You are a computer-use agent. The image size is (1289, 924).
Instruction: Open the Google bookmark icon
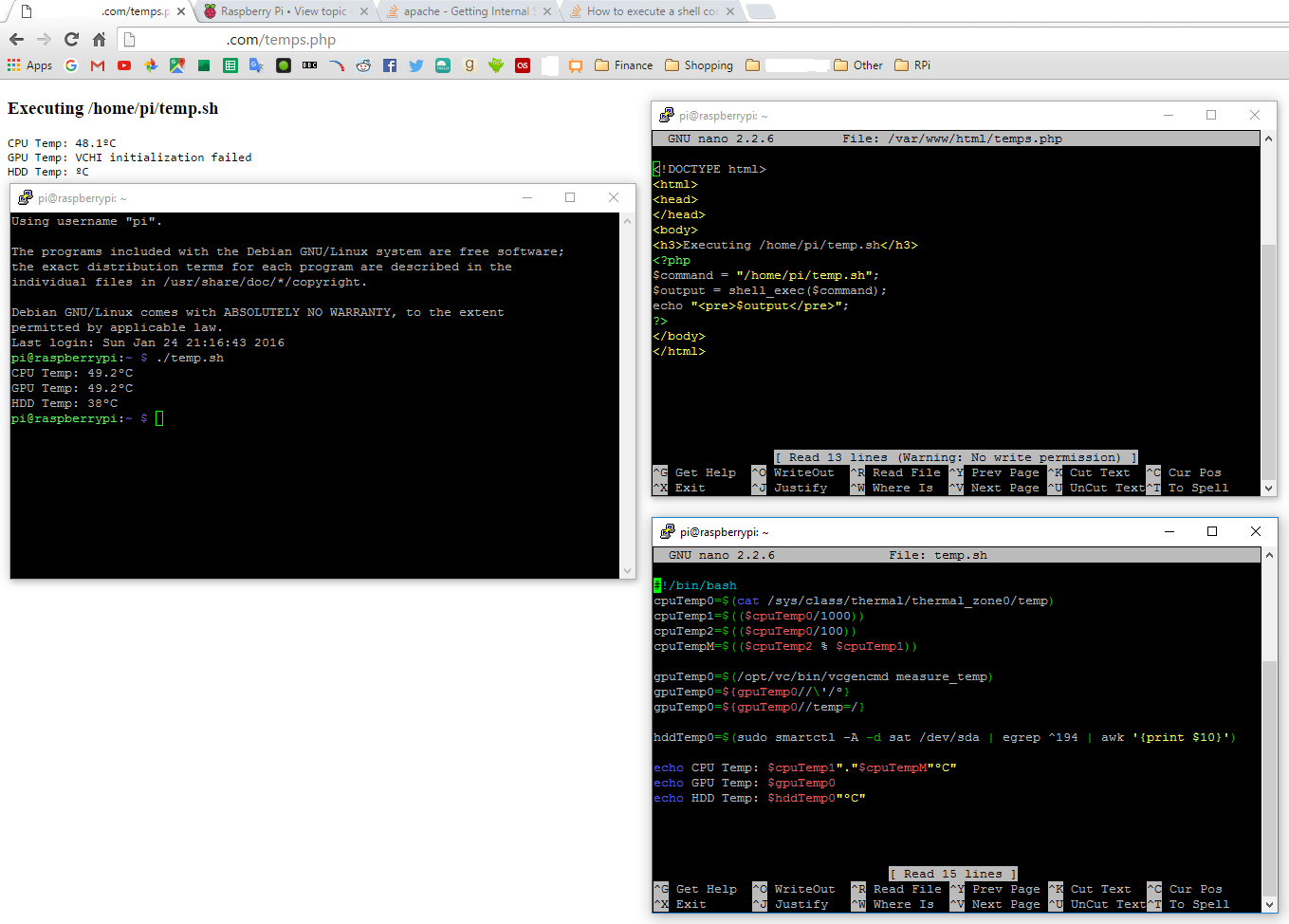[71, 65]
